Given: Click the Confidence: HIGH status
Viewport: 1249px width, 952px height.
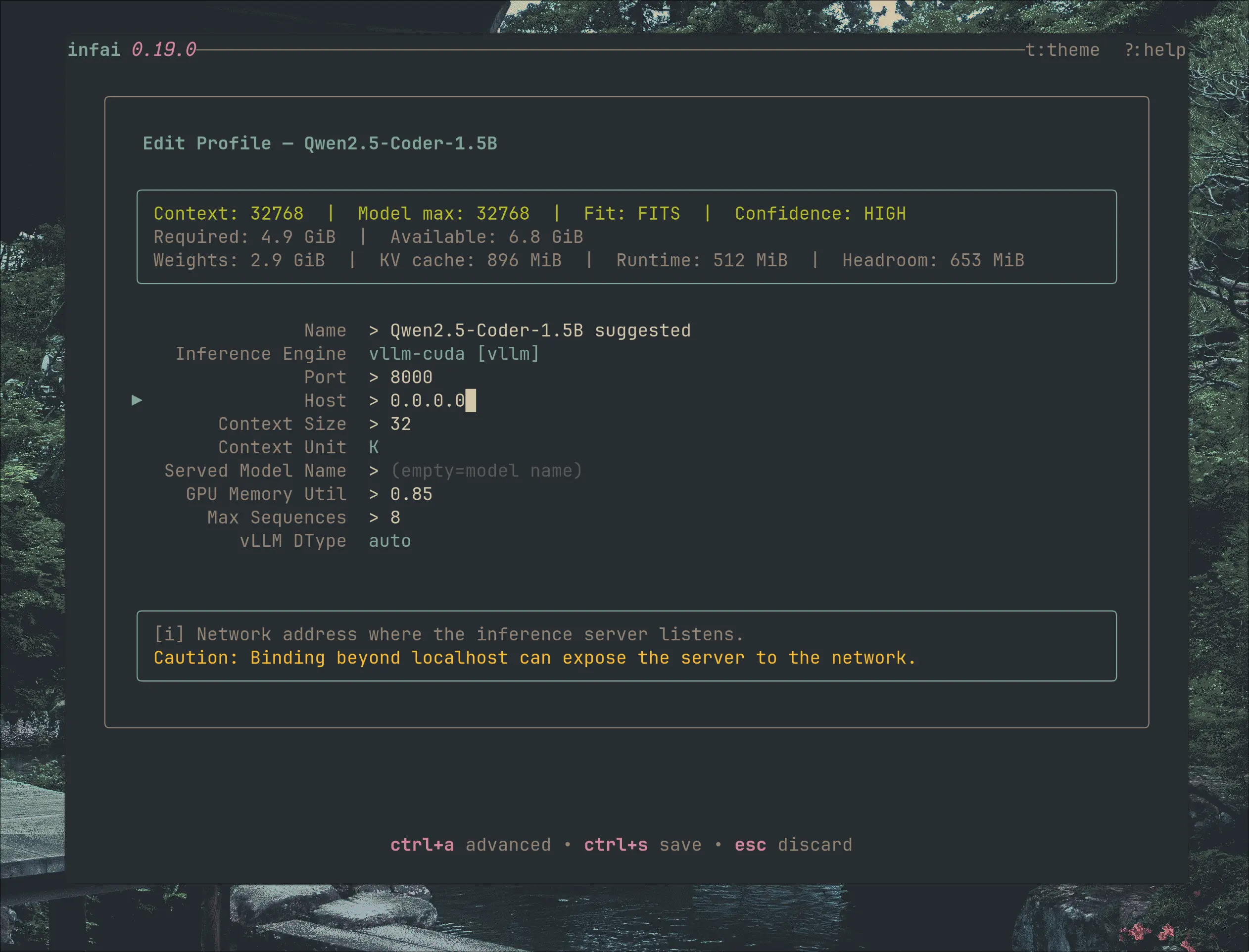Looking at the screenshot, I should [820, 214].
